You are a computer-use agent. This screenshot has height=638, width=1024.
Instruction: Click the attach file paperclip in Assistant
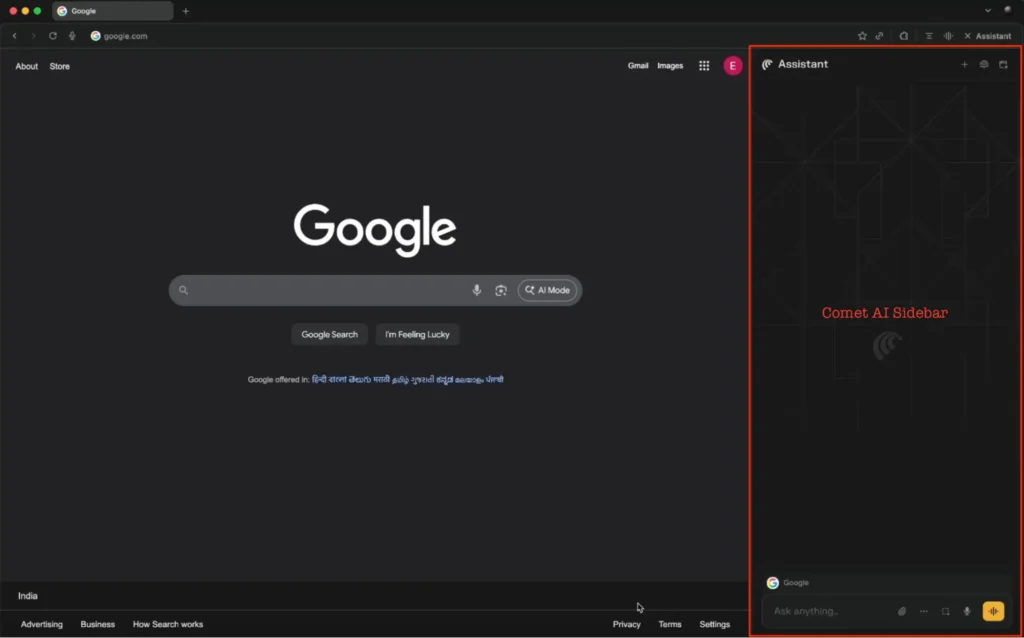coord(901,611)
